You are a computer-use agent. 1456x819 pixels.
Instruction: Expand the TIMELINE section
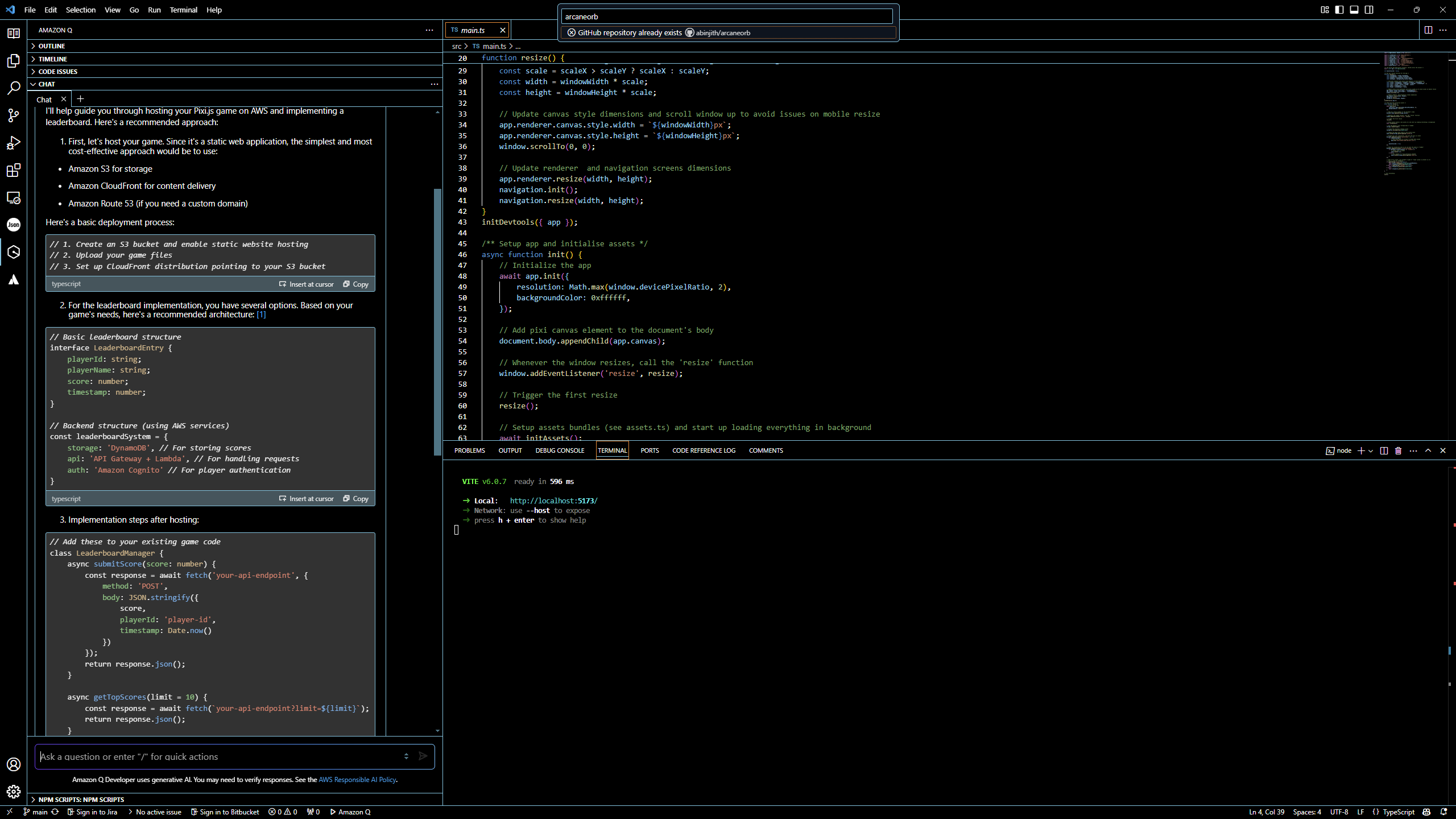(52, 59)
